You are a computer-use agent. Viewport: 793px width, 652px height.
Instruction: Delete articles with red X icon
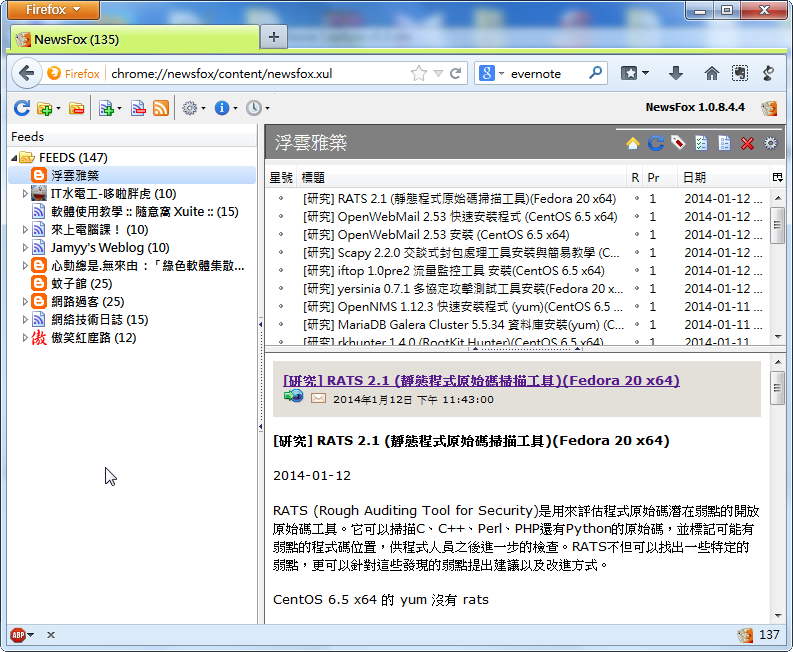[747, 144]
